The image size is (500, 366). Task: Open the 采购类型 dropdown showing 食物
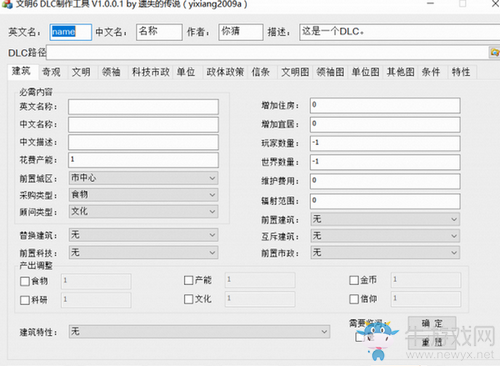(x=144, y=195)
